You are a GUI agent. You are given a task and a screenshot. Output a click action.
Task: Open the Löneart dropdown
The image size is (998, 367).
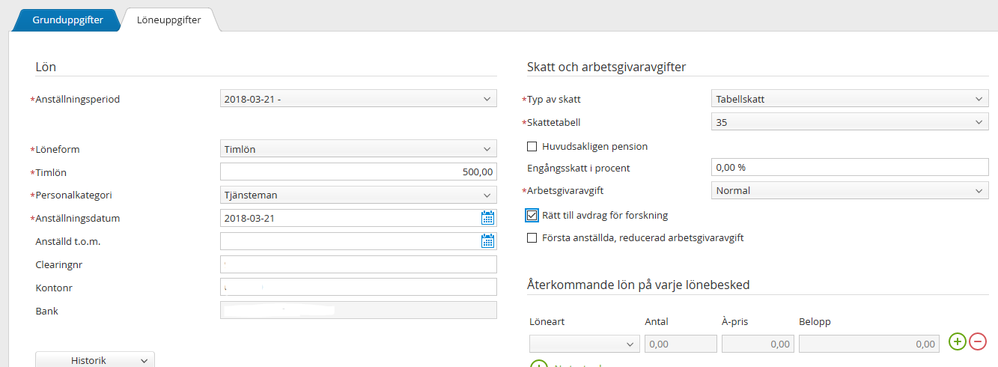click(x=584, y=344)
